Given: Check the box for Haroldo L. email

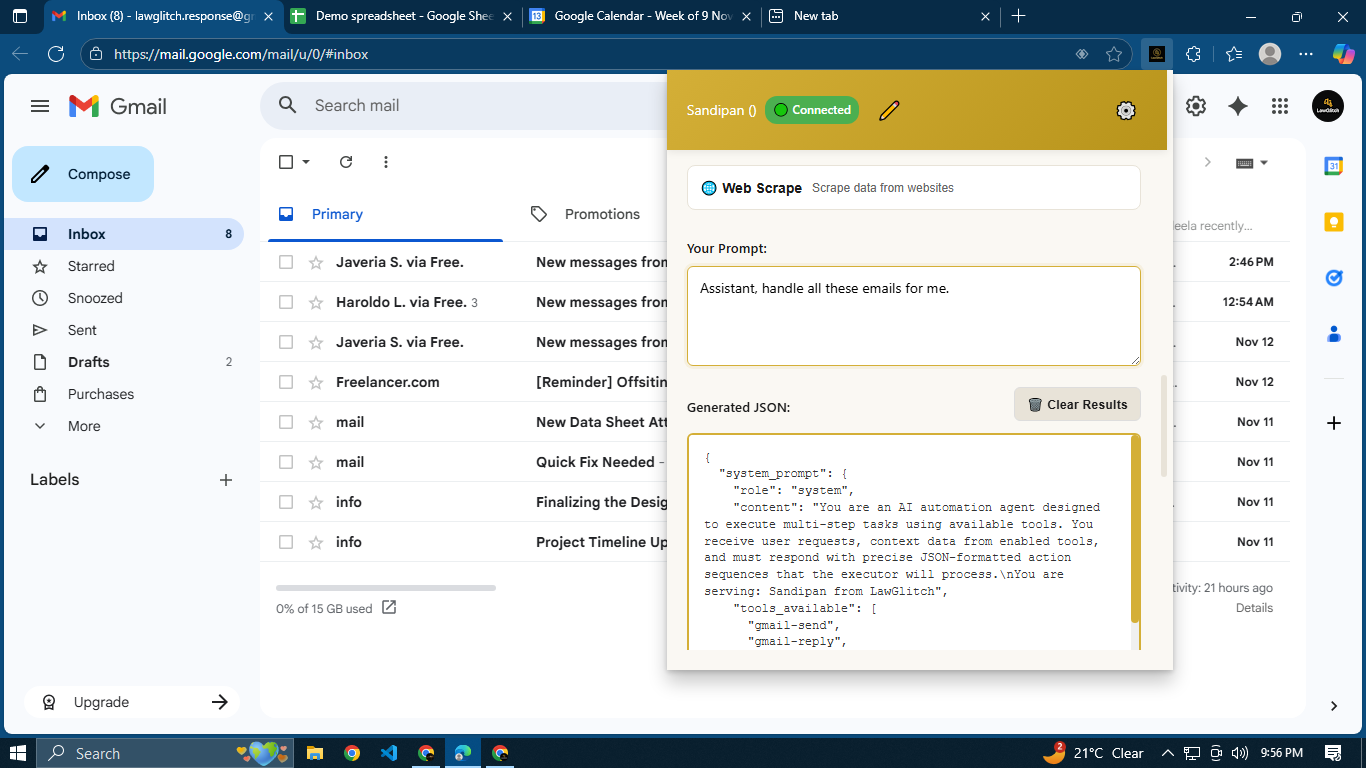Looking at the screenshot, I should (286, 302).
